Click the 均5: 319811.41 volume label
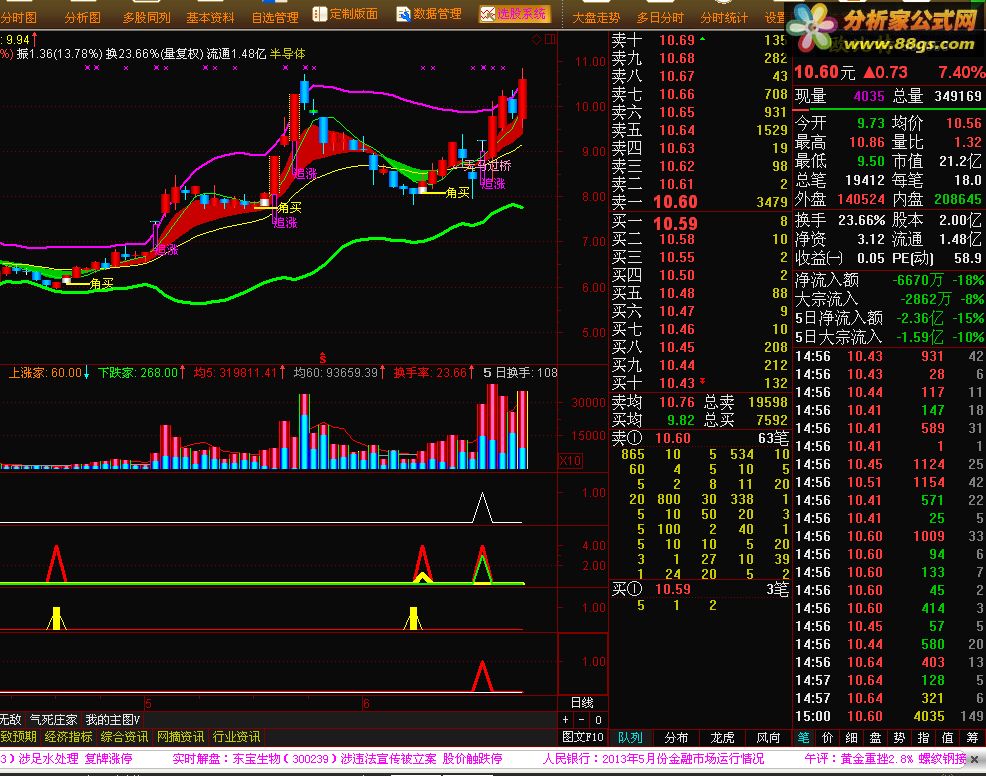Image resolution: width=986 pixels, height=776 pixels. pyautogui.click(x=239, y=373)
